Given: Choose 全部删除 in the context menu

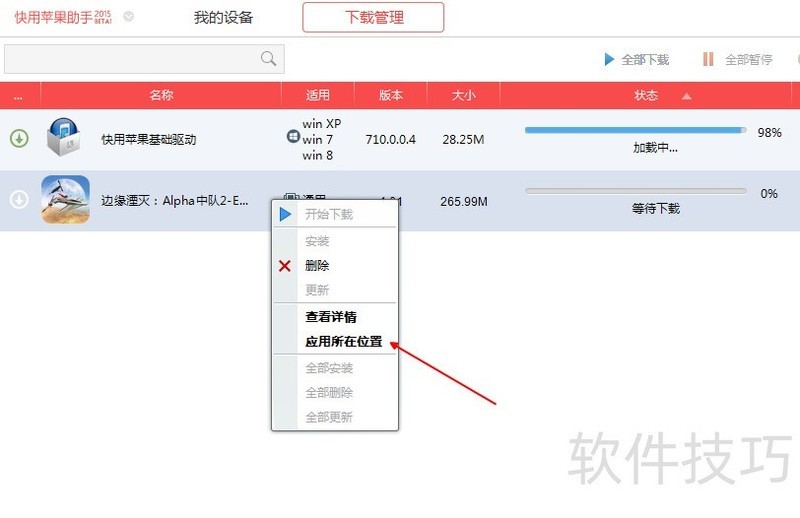Looking at the screenshot, I should pyautogui.click(x=329, y=392).
